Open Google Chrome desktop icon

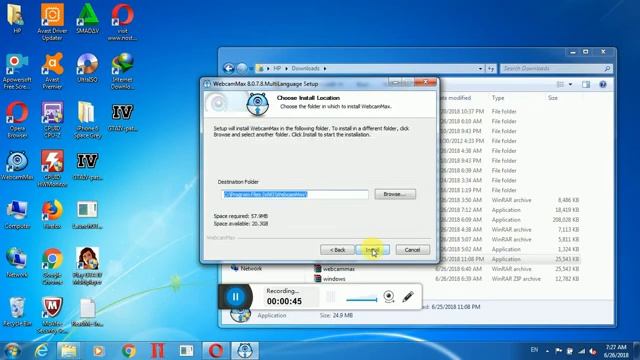tap(52, 267)
